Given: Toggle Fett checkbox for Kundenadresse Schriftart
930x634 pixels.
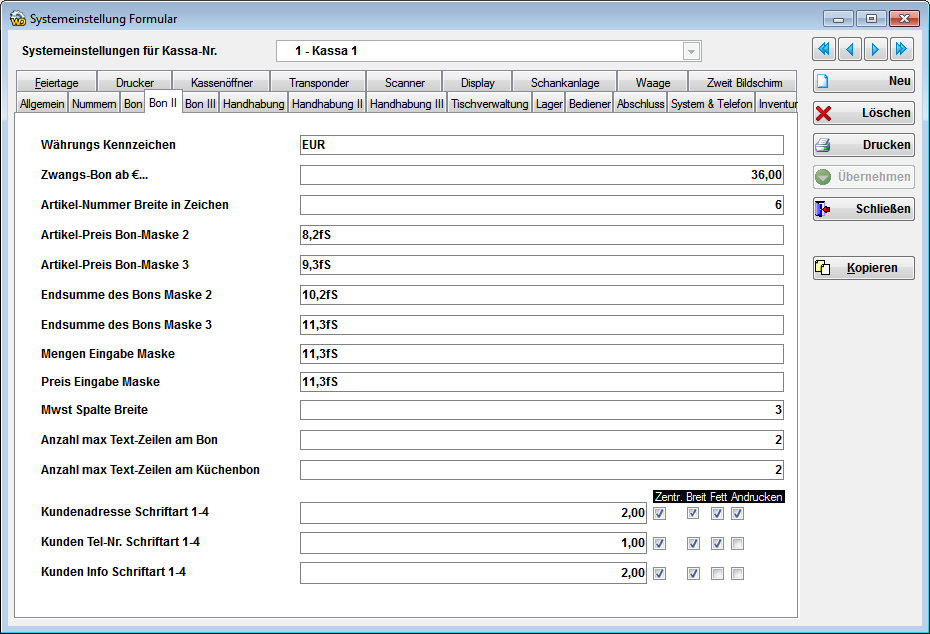Looking at the screenshot, I should tap(717, 514).
